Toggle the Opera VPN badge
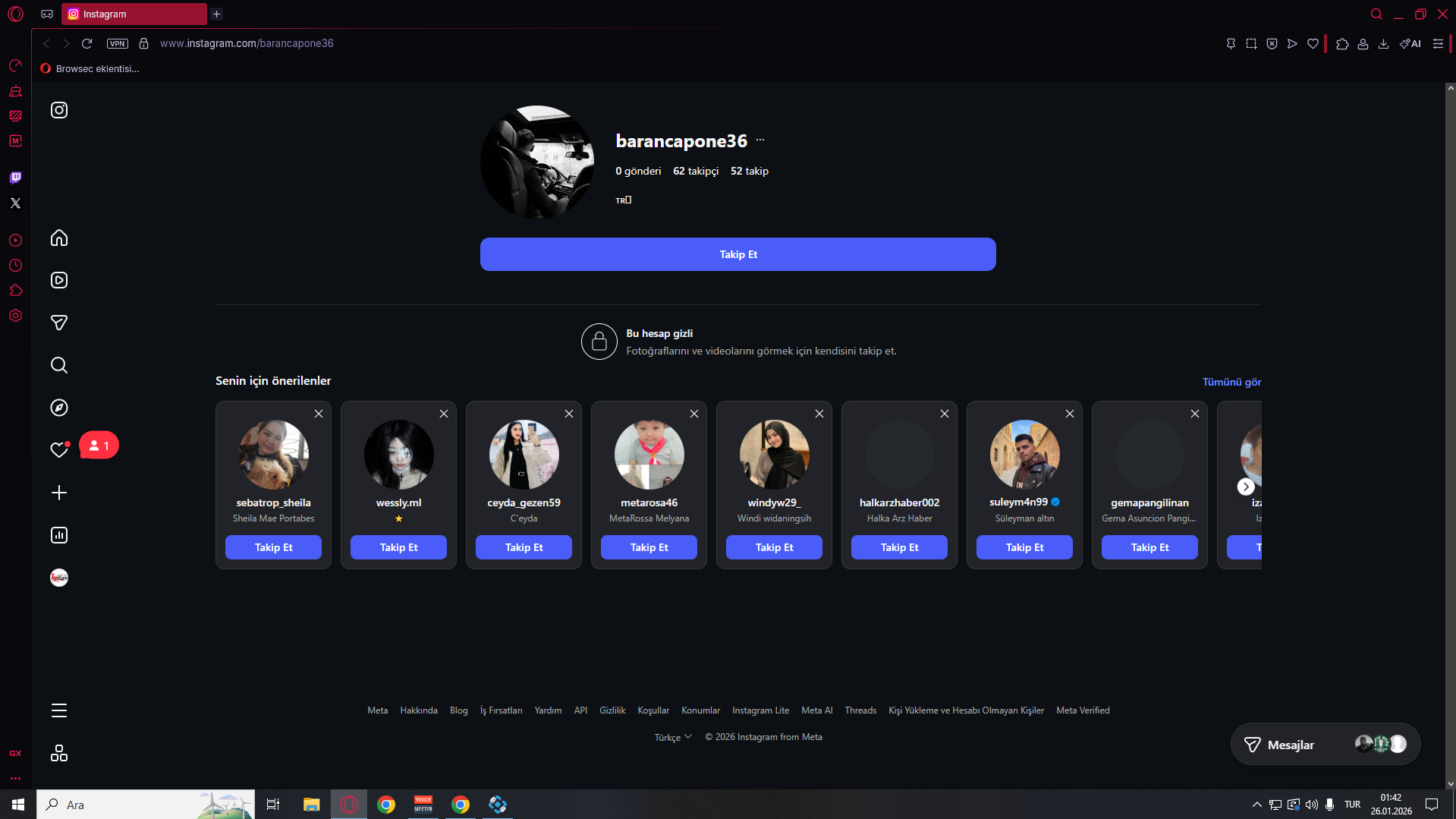 [x=118, y=43]
